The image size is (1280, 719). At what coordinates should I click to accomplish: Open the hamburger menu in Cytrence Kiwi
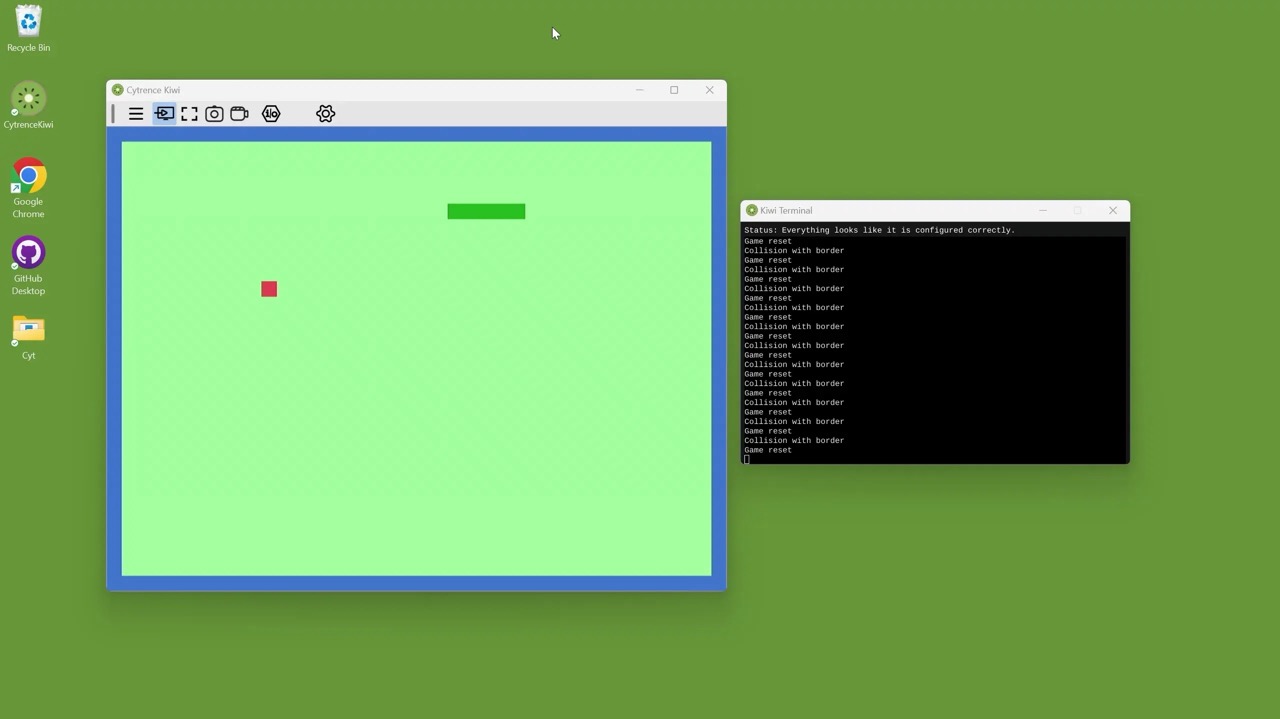pos(136,114)
